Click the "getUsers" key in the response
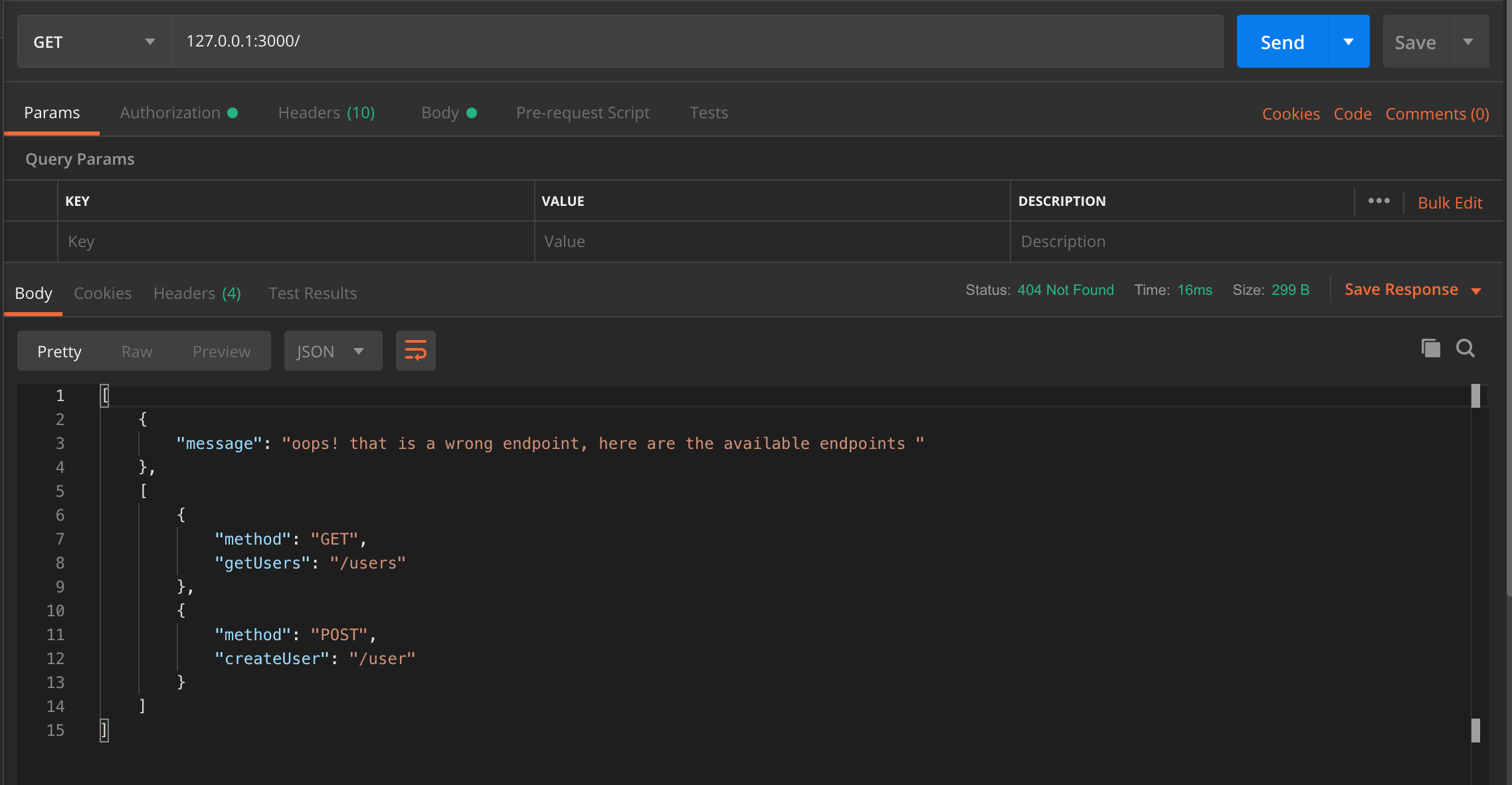The height and width of the screenshot is (785, 1512). [262, 563]
